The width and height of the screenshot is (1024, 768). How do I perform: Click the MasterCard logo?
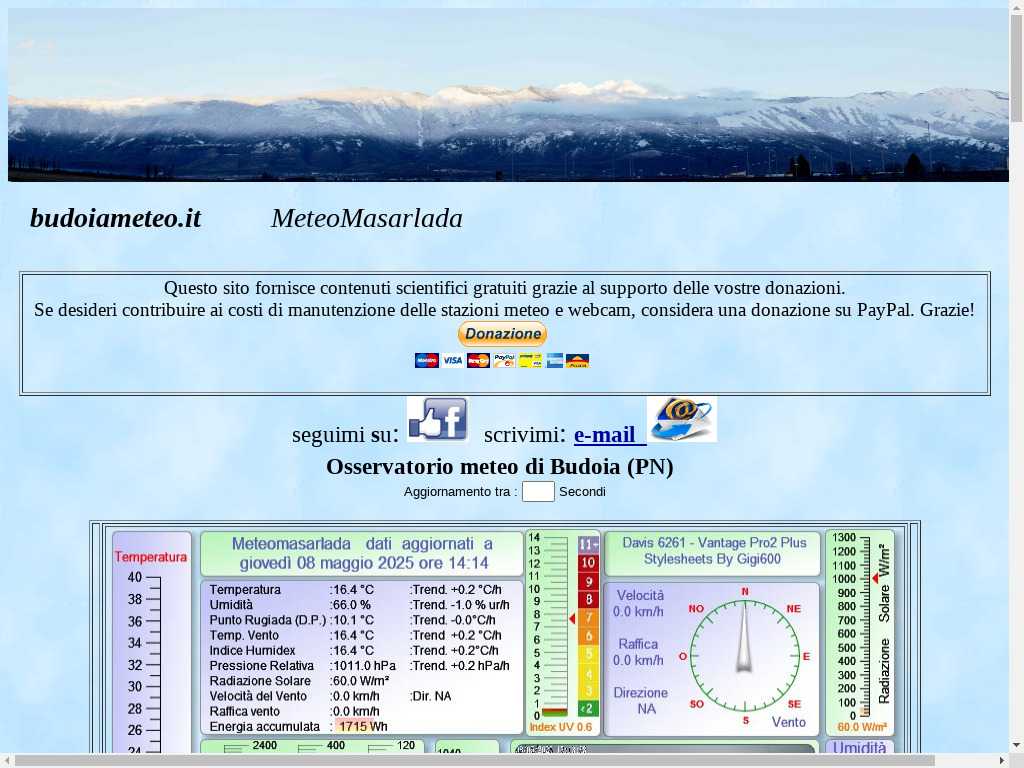pos(478,360)
